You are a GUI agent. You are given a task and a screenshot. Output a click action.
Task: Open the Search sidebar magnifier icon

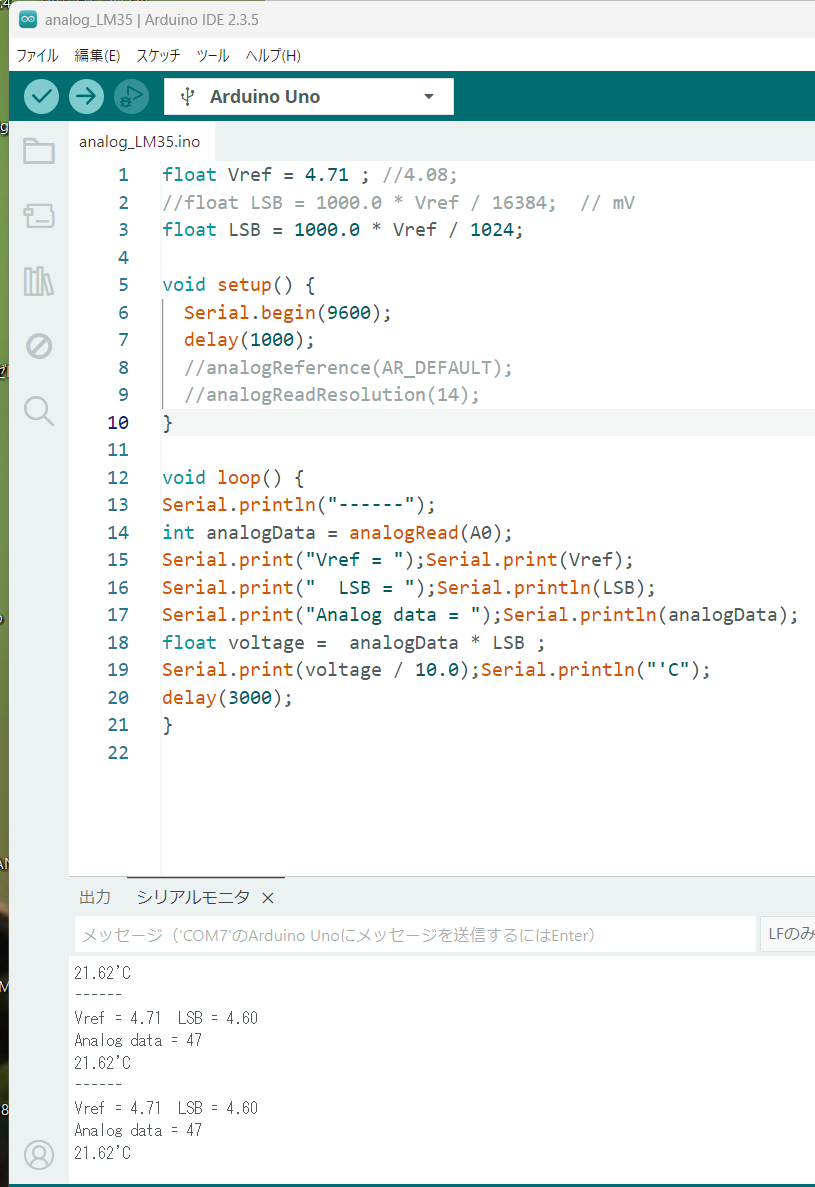39,411
